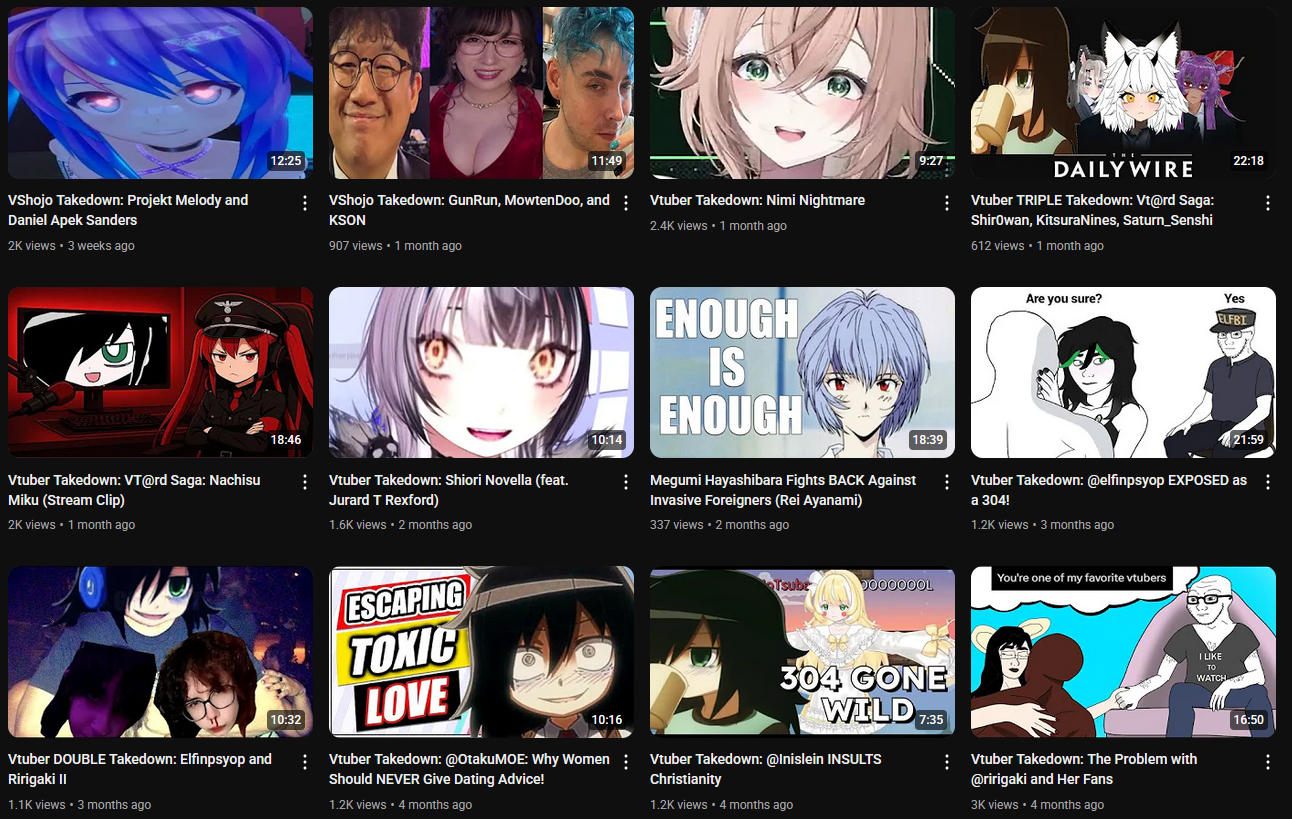The height and width of the screenshot is (819, 1292).
Task: Open title 'VShojo Takedown: Projekt Melody and Daniel Apek Sanders'
Action: pyautogui.click(x=128, y=210)
